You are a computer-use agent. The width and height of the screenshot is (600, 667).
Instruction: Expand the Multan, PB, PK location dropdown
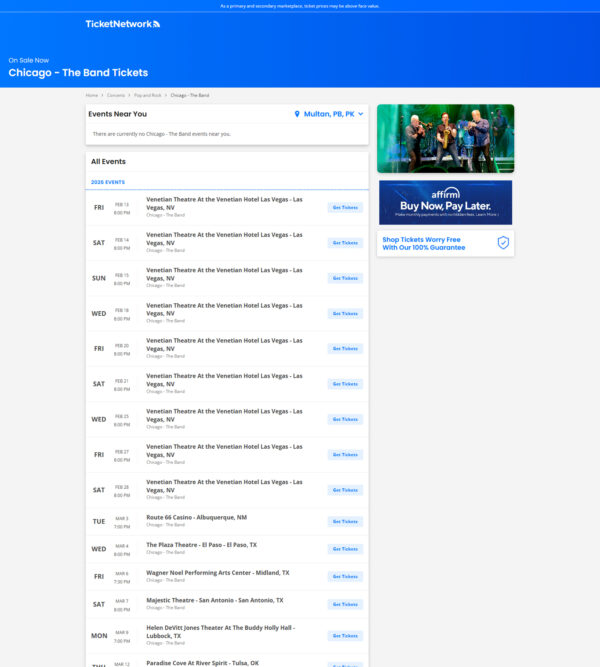(330, 114)
